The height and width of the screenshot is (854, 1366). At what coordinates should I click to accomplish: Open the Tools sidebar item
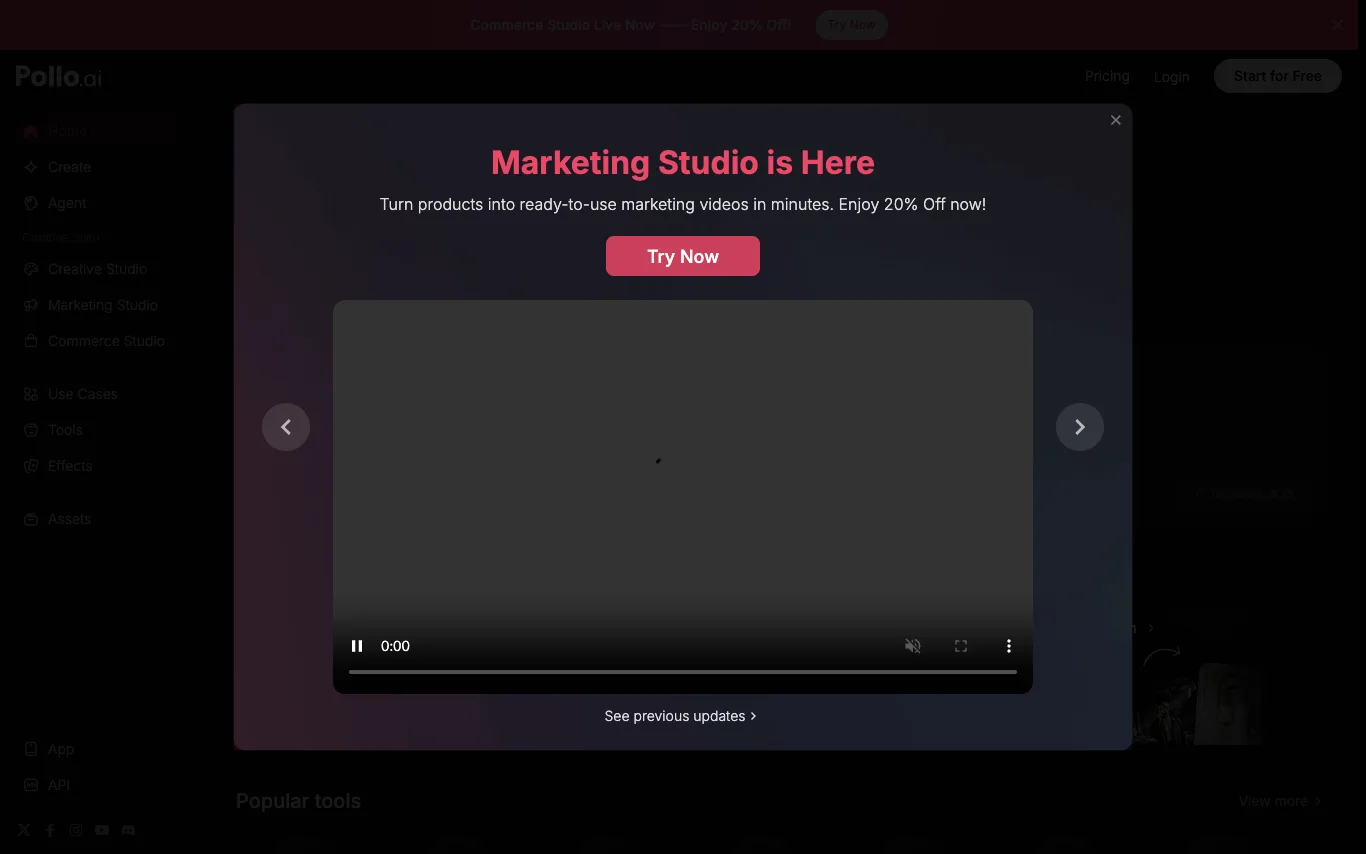pos(97,430)
